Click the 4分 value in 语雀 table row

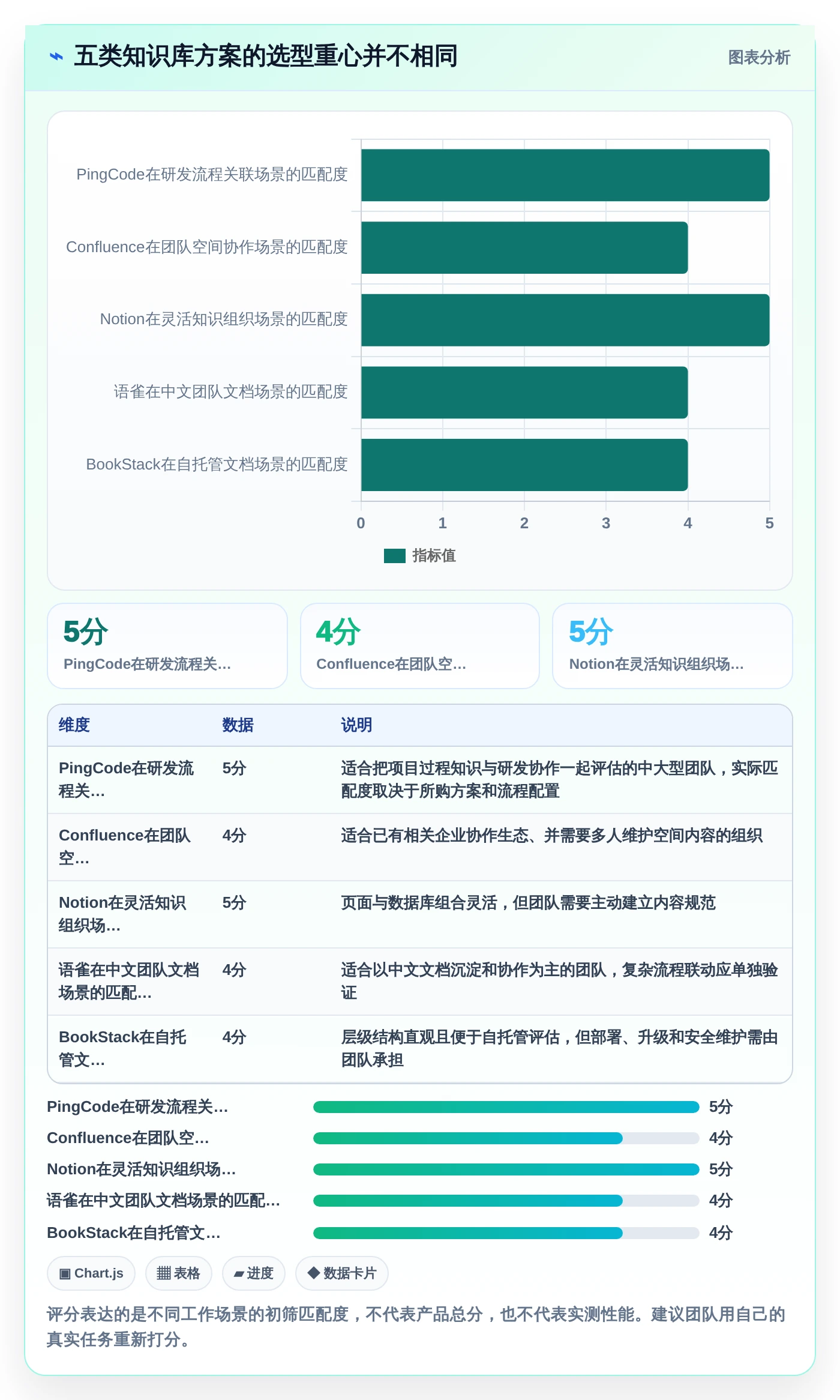234,970
